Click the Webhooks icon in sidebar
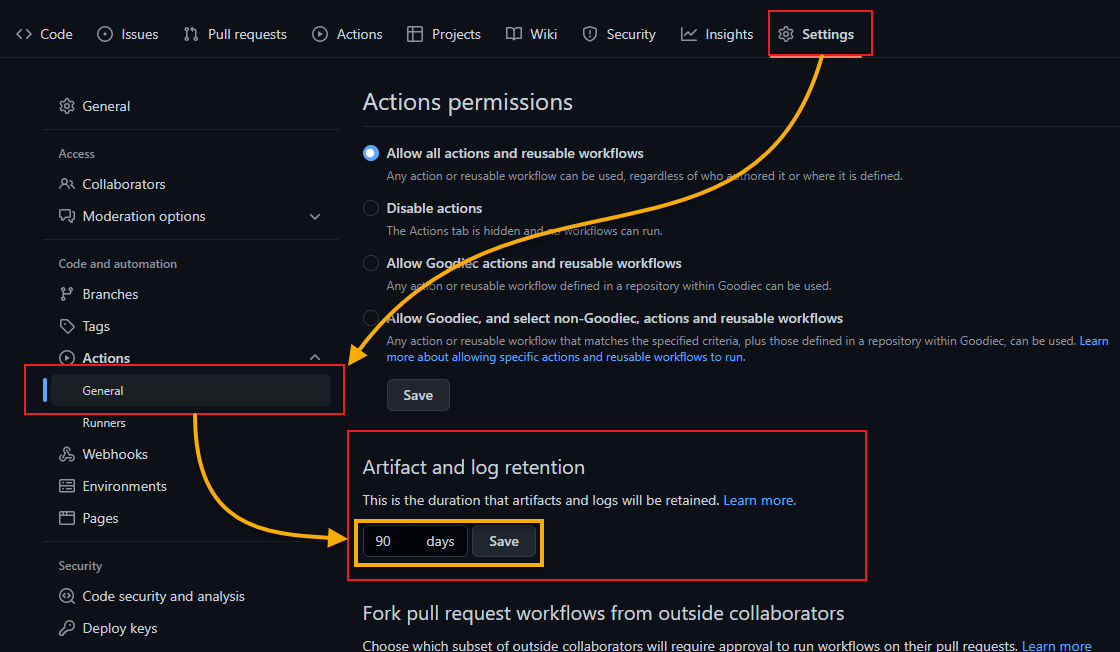1120x652 pixels. point(66,454)
